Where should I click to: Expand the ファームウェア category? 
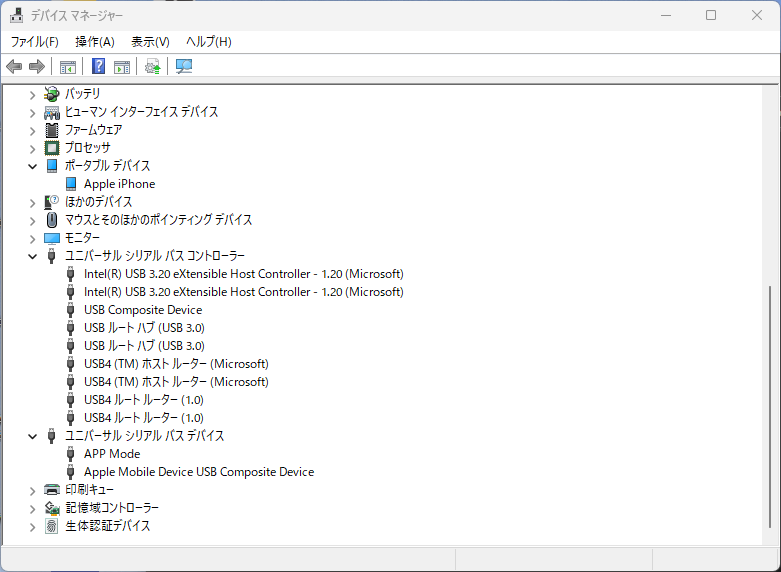(x=32, y=131)
